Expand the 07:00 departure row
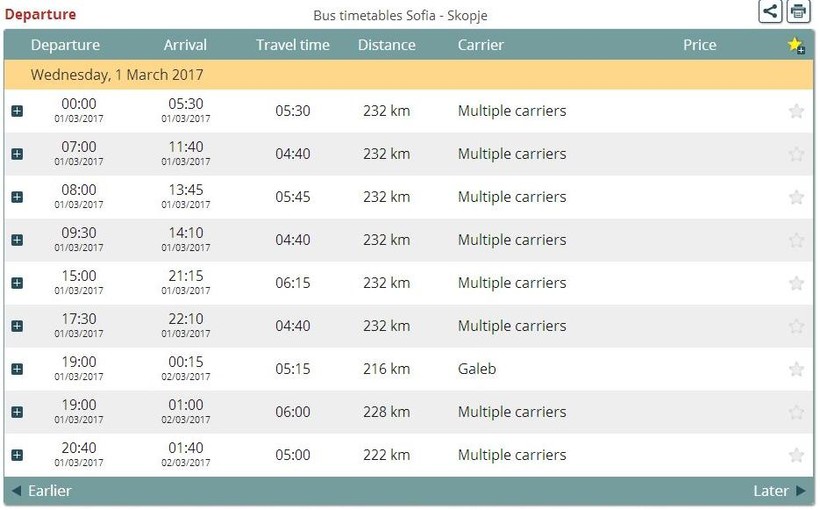The width and height of the screenshot is (820, 510). point(17,154)
